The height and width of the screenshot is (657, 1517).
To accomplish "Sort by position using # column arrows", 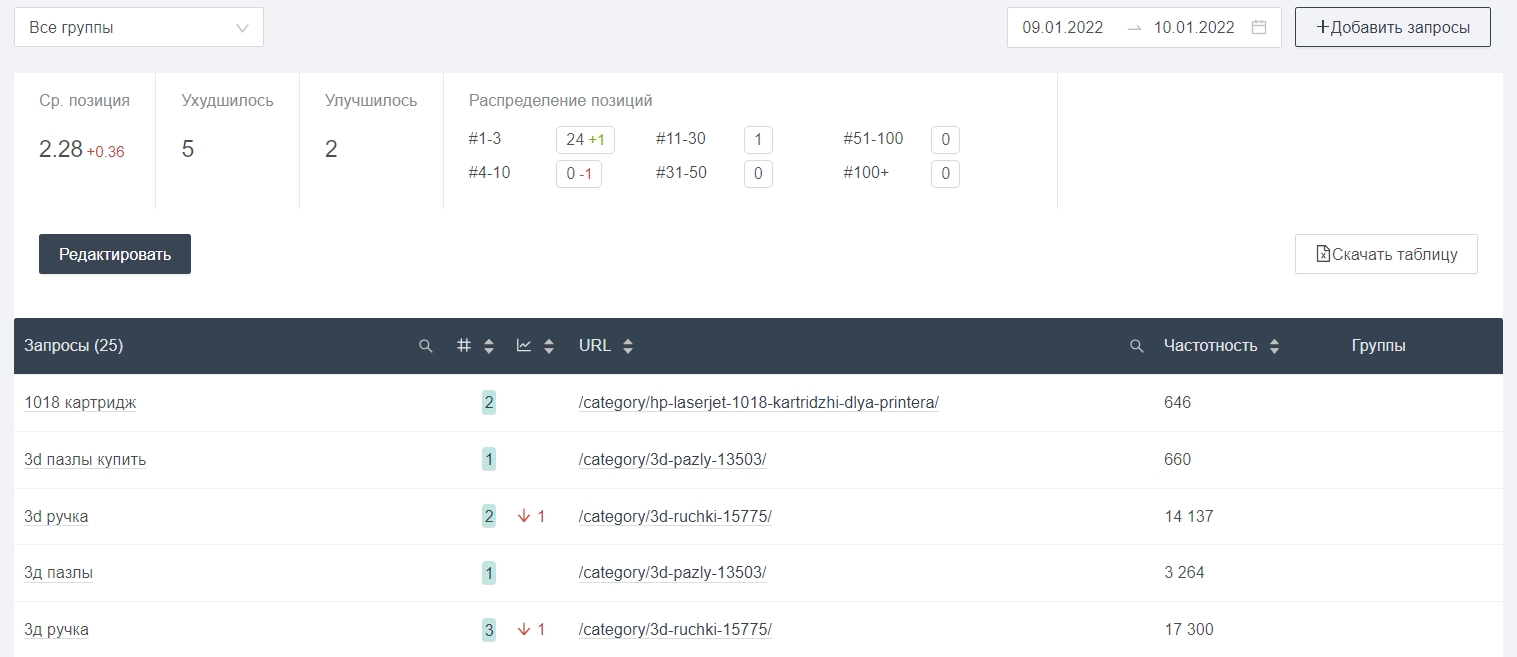I will point(488,346).
